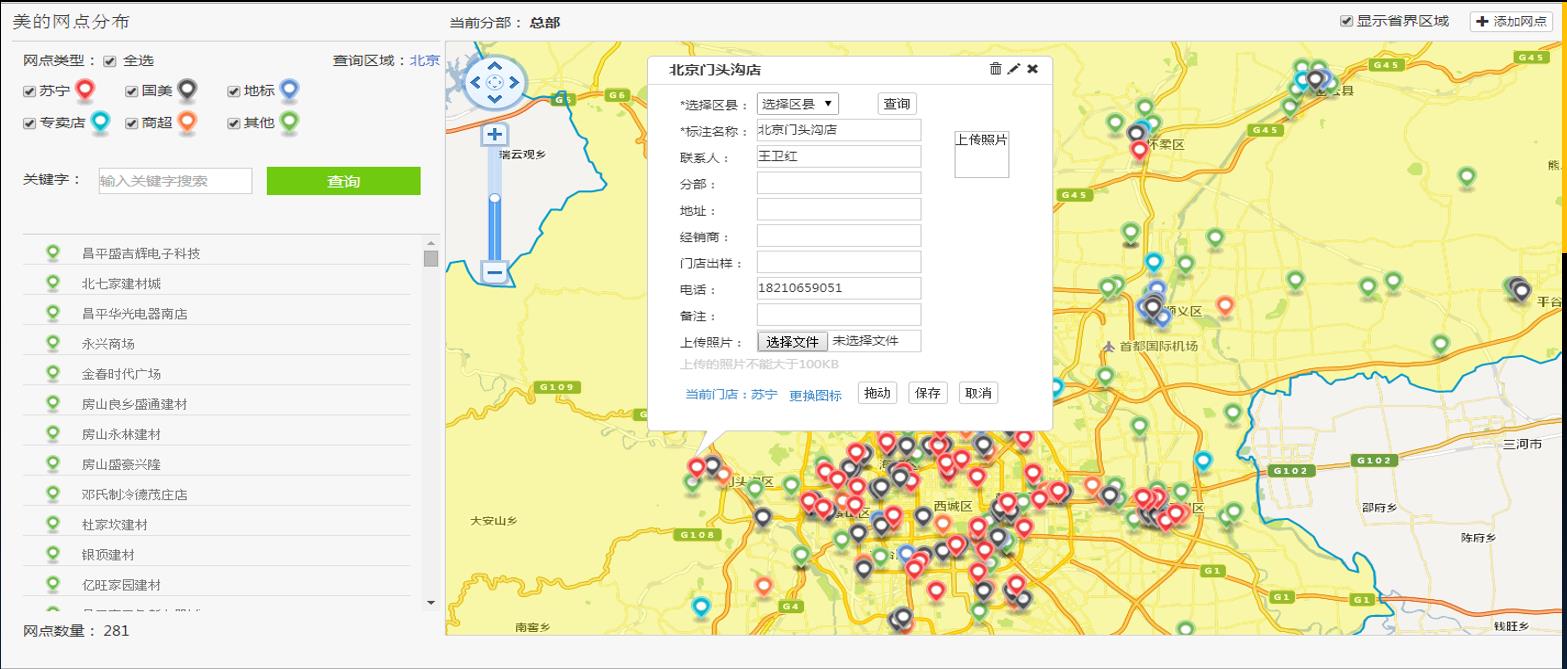Uncheck the 专卖店 outlet type checkbox

[30, 123]
